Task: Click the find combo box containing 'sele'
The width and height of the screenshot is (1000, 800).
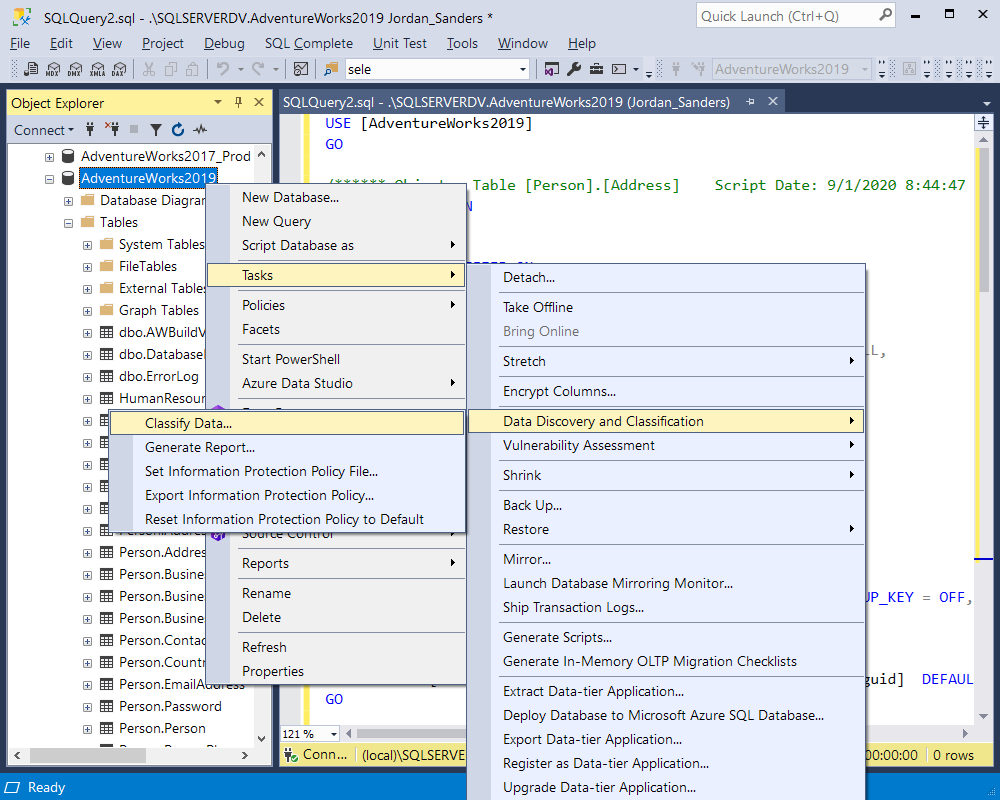Action: pyautogui.click(x=437, y=69)
